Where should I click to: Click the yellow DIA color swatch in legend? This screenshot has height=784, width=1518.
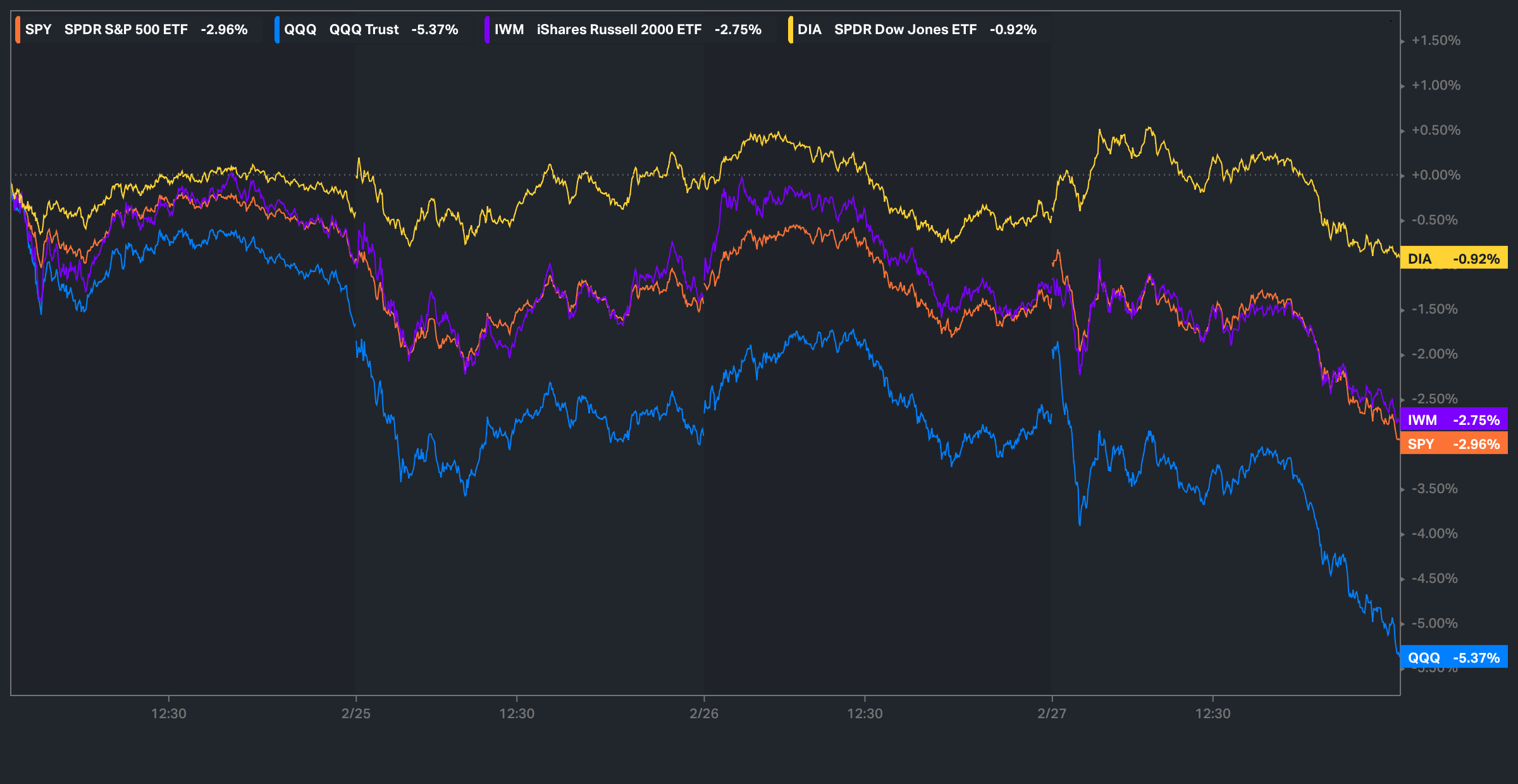point(791,30)
